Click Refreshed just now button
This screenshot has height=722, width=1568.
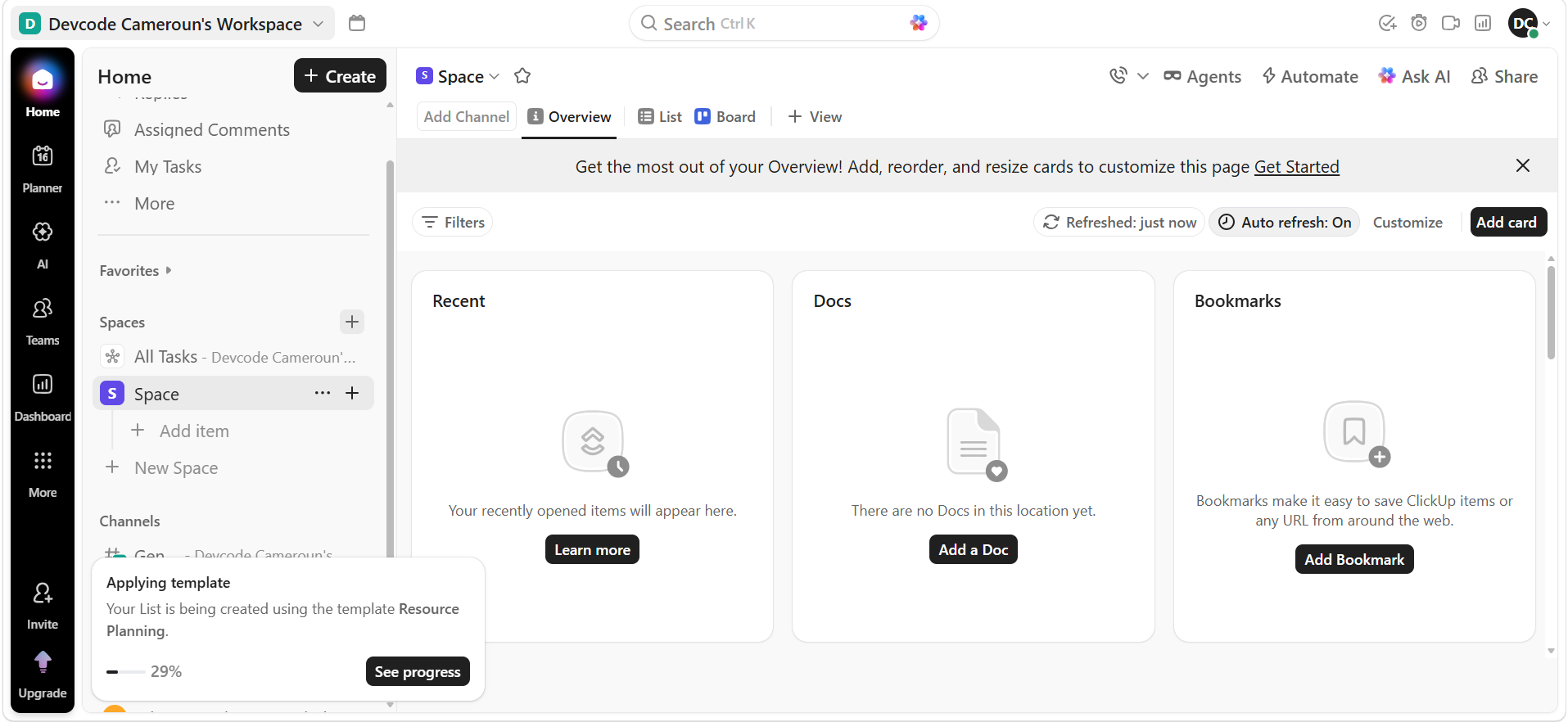pyautogui.click(x=1119, y=222)
